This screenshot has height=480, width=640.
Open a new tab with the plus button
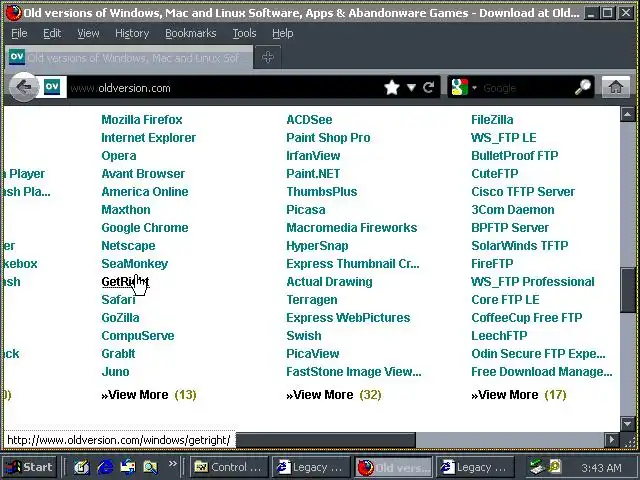tap(267, 57)
